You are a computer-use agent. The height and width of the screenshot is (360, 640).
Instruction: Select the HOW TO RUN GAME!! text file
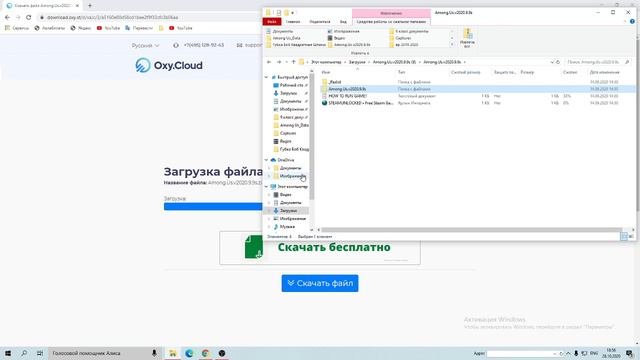coord(348,96)
